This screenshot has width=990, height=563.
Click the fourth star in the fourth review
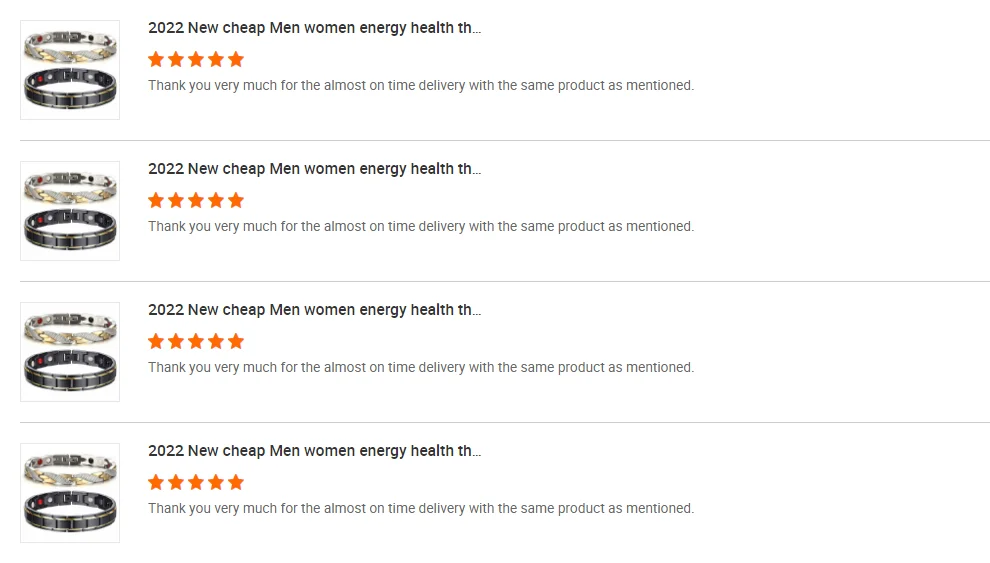point(216,482)
